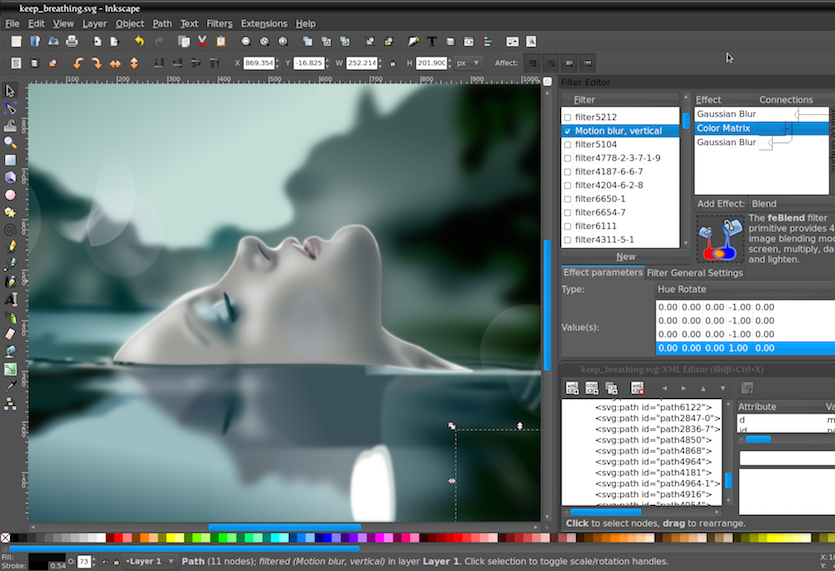The width and height of the screenshot is (835, 571).
Task: Open the Object menu
Action: tap(130, 23)
